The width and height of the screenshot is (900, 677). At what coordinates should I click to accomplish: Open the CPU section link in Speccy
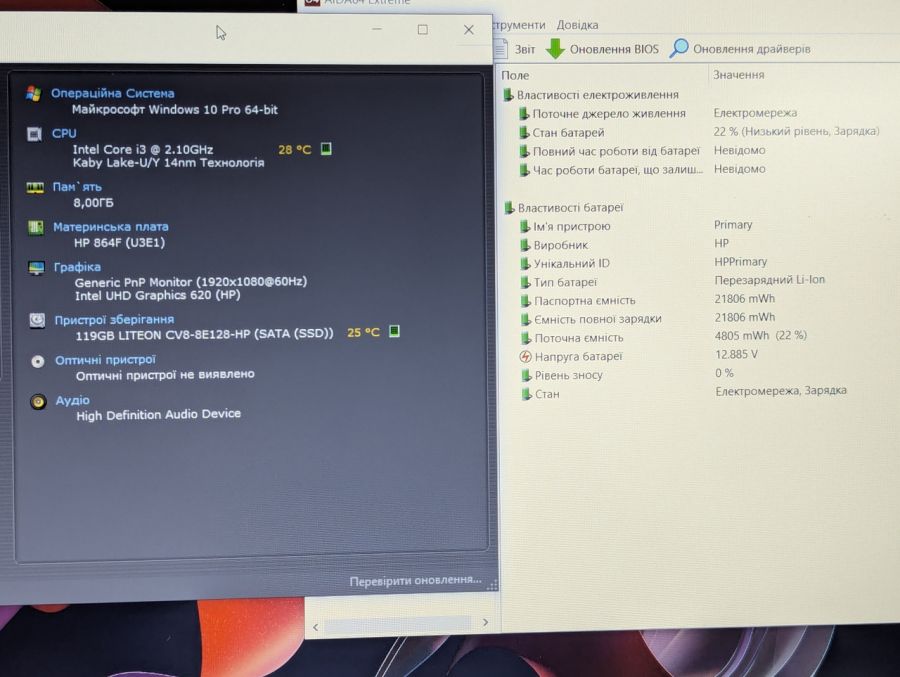64,133
